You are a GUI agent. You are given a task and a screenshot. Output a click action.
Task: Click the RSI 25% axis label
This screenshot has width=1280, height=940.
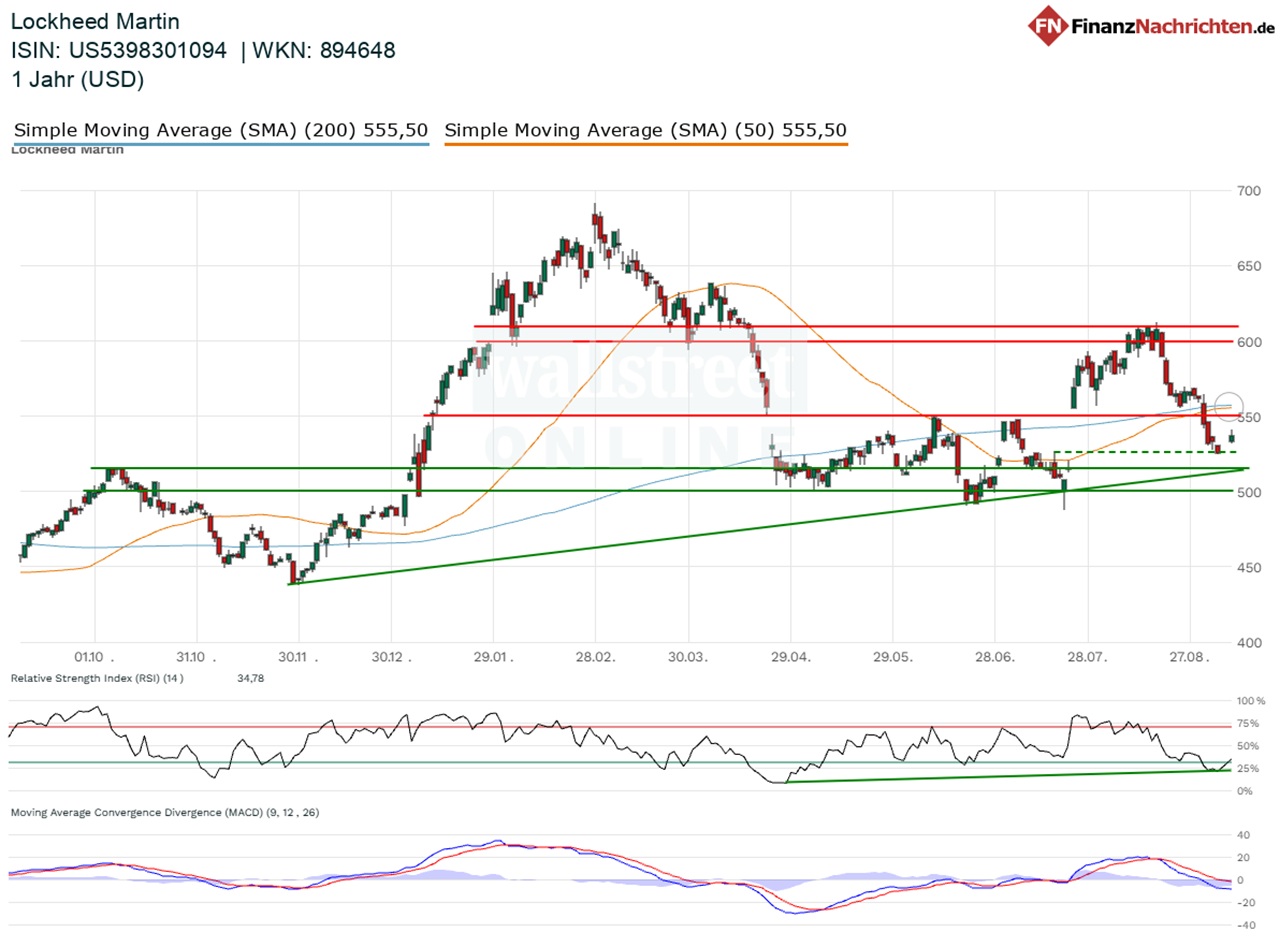[1246, 768]
